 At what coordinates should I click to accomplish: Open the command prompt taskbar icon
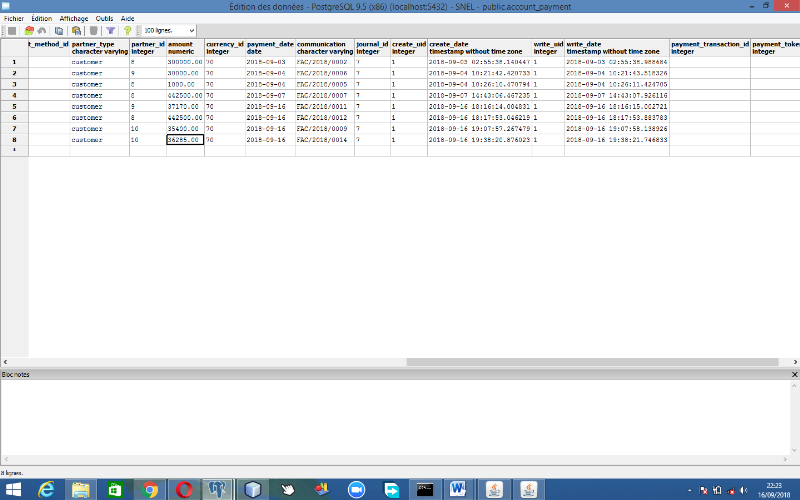425,490
